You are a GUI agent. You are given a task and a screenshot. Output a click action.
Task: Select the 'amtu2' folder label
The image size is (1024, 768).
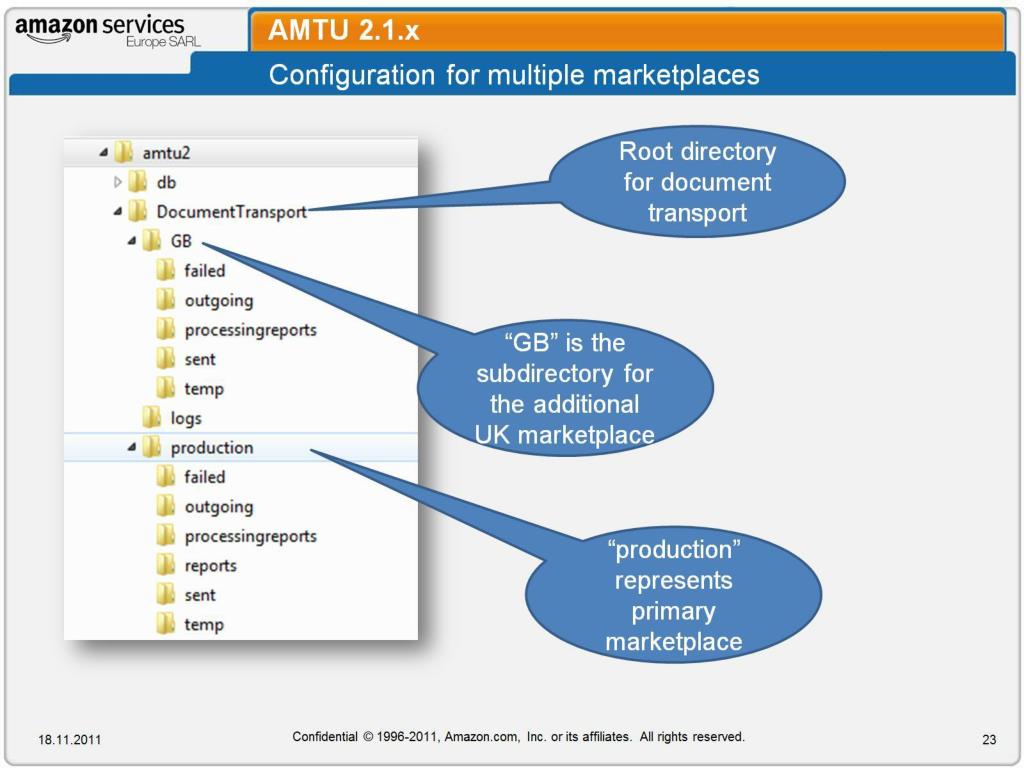167,153
